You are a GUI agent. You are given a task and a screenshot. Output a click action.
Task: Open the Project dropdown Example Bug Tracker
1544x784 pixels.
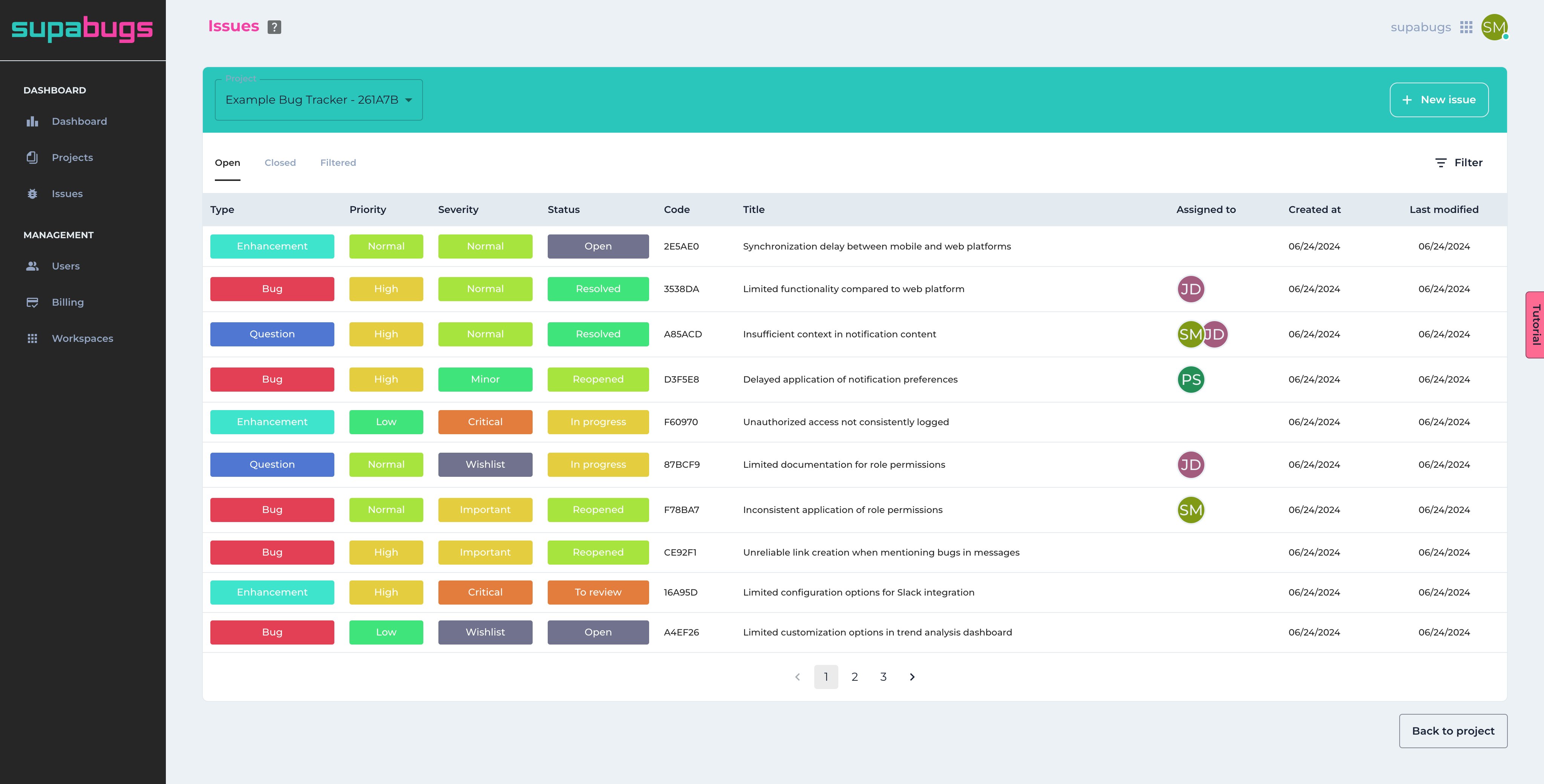click(319, 100)
